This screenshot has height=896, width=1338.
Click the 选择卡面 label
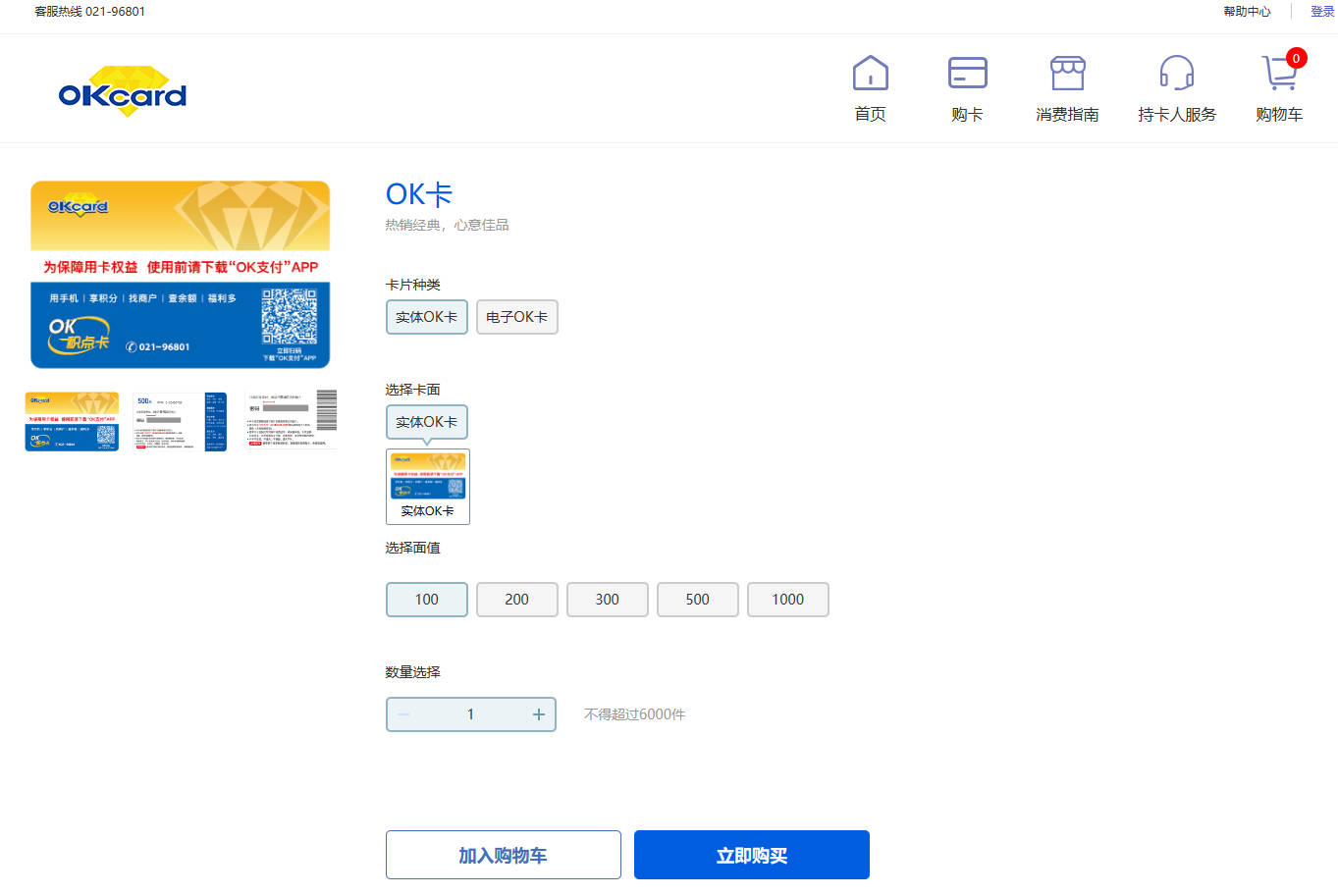(x=413, y=390)
